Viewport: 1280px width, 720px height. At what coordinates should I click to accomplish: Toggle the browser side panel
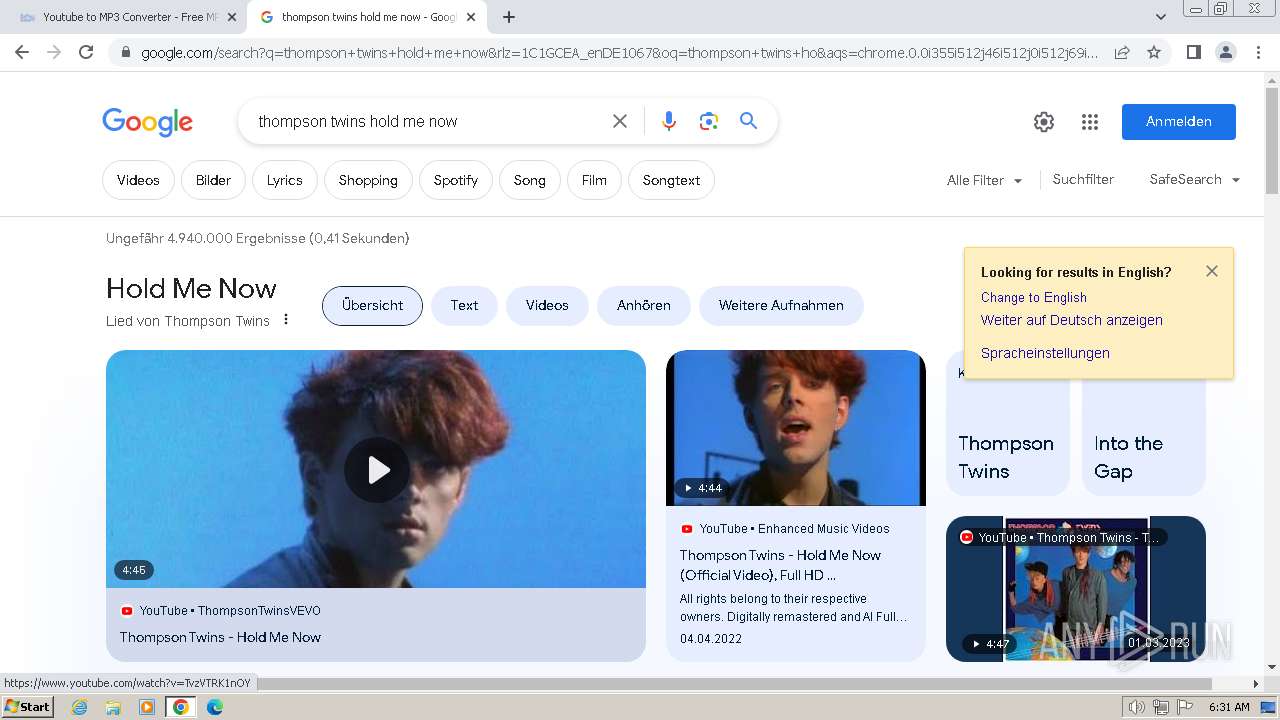(1193, 52)
